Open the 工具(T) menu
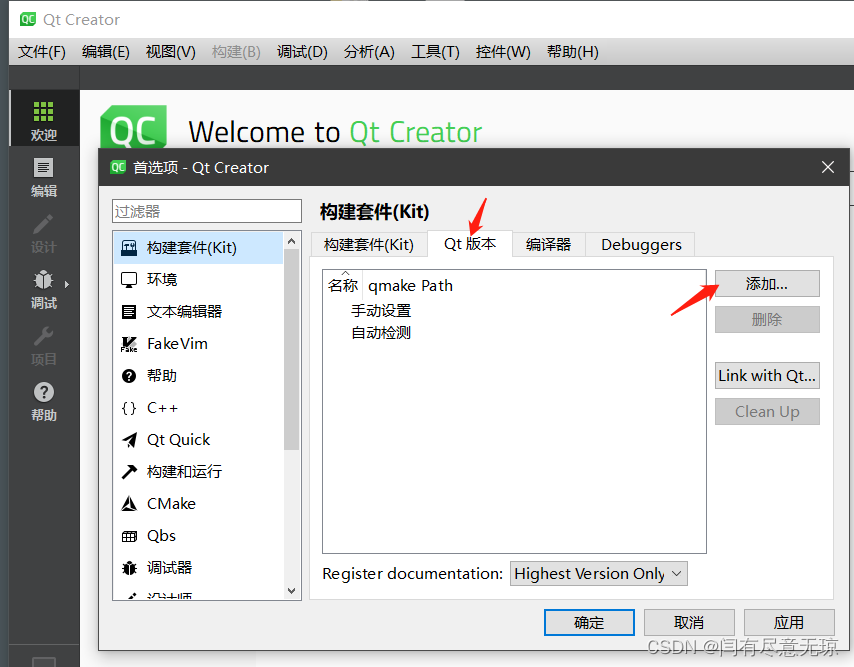Viewport: 854px width, 667px height. click(x=435, y=51)
